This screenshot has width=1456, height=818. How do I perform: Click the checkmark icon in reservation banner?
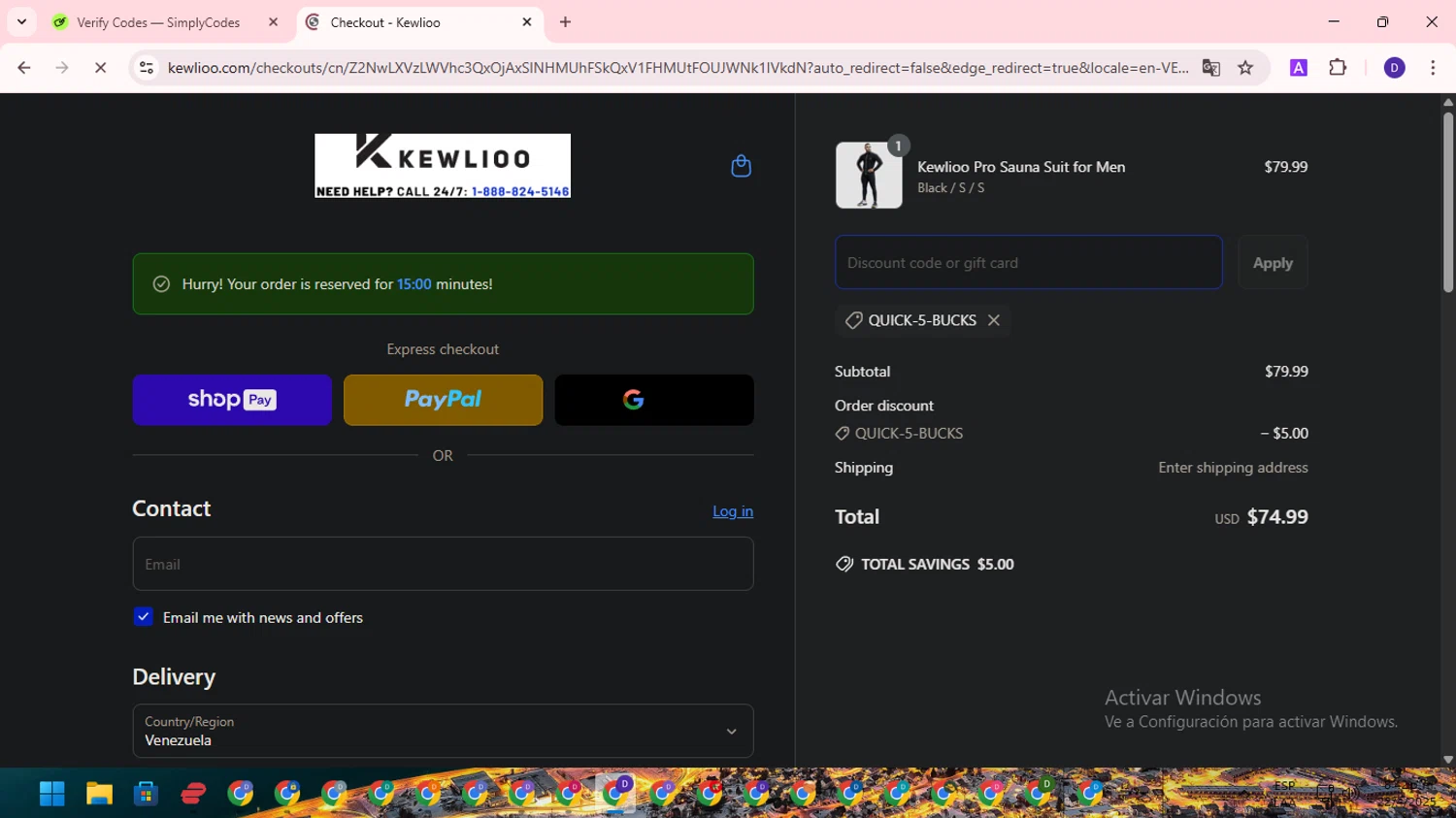coord(161,284)
